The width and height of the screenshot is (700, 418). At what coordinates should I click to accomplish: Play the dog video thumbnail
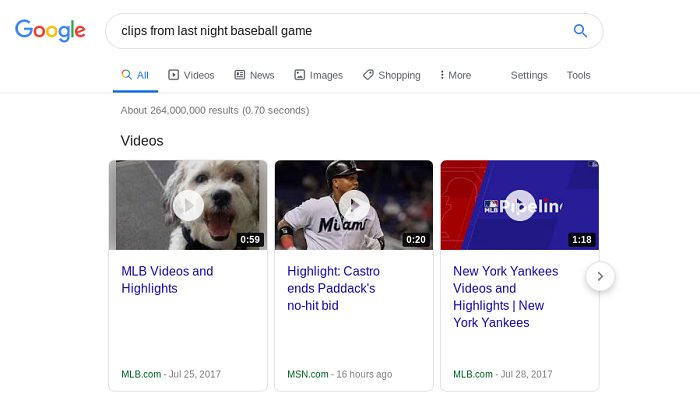(x=188, y=205)
